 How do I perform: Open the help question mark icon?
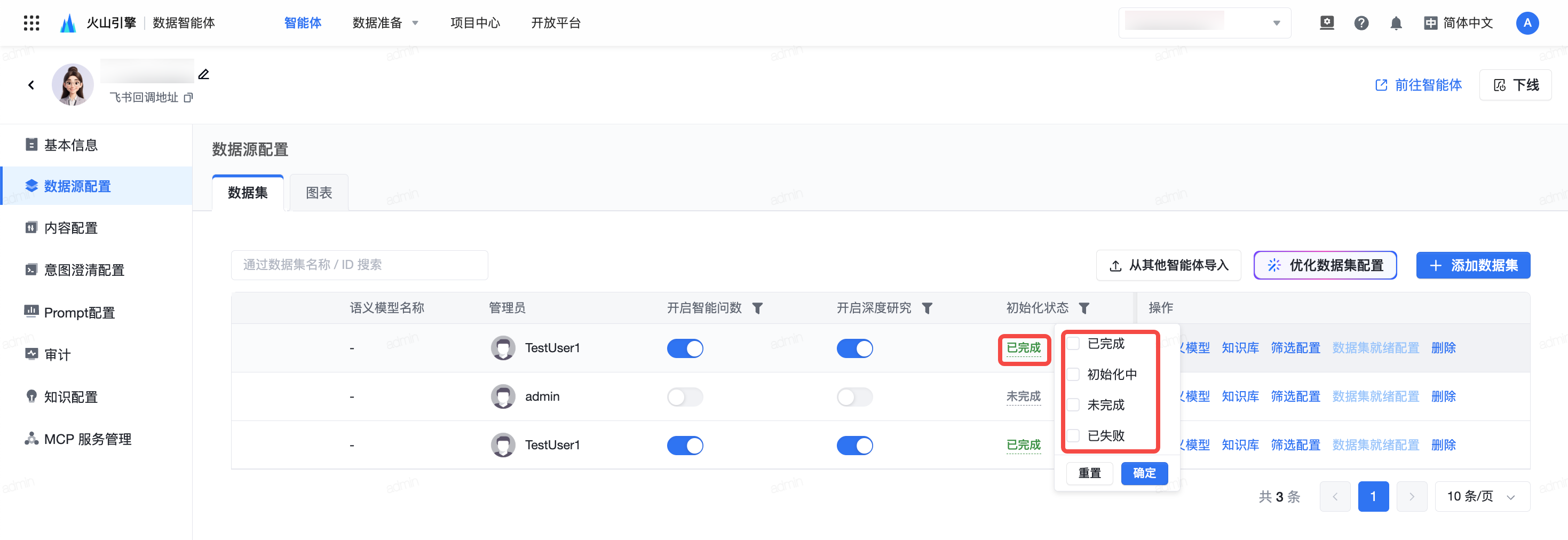click(x=1361, y=23)
